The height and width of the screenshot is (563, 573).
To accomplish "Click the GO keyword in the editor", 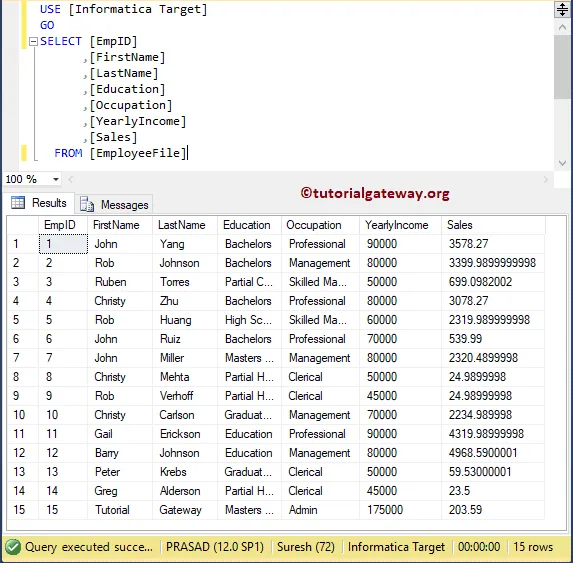I will click(x=47, y=25).
